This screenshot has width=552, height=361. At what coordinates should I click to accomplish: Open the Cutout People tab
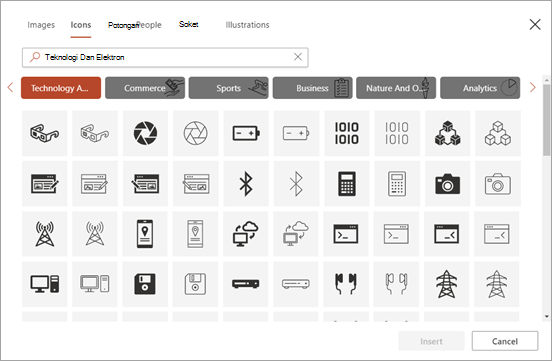click(x=134, y=25)
